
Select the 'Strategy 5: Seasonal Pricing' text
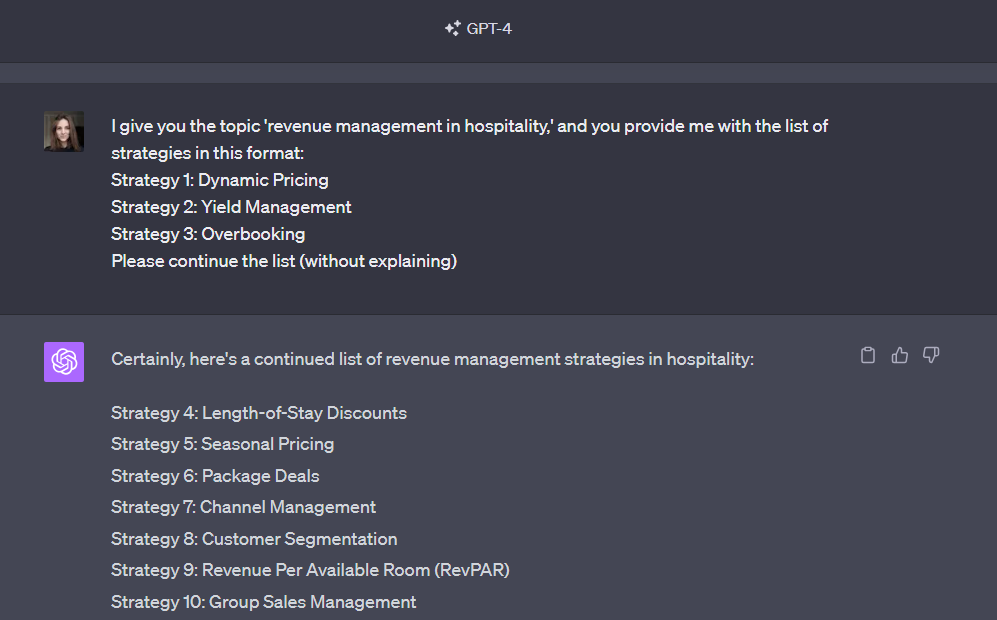tap(223, 444)
